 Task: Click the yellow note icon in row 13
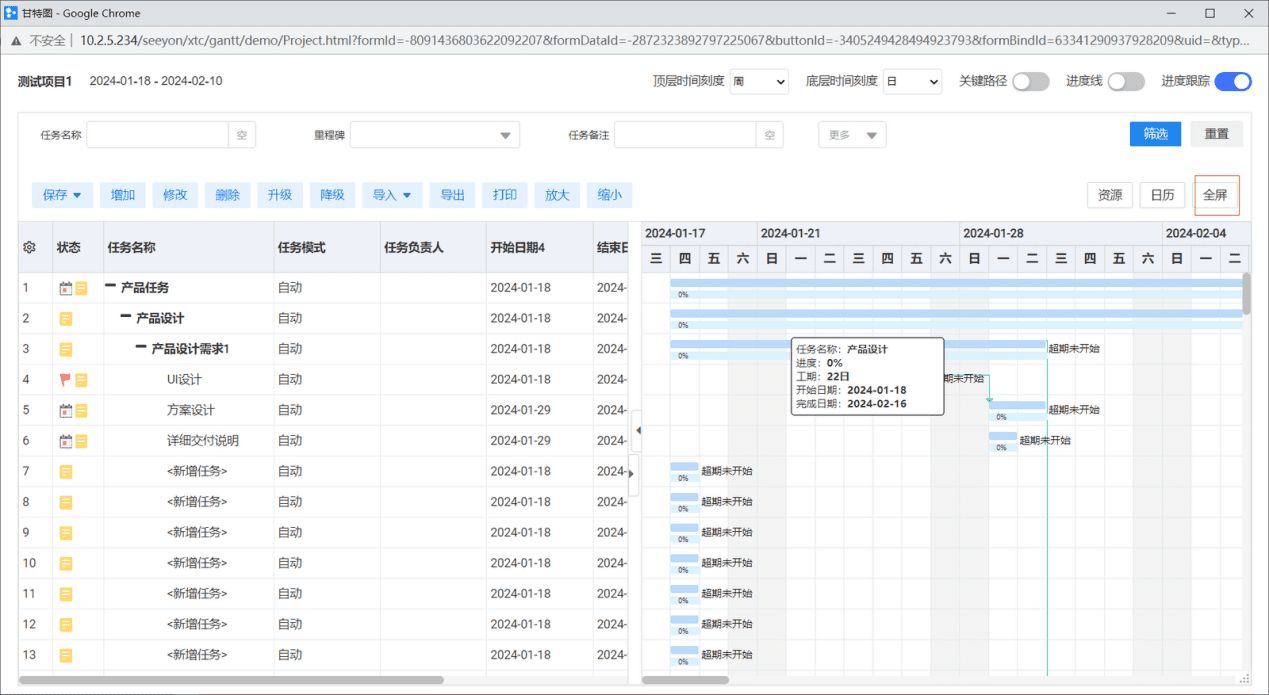pos(66,655)
